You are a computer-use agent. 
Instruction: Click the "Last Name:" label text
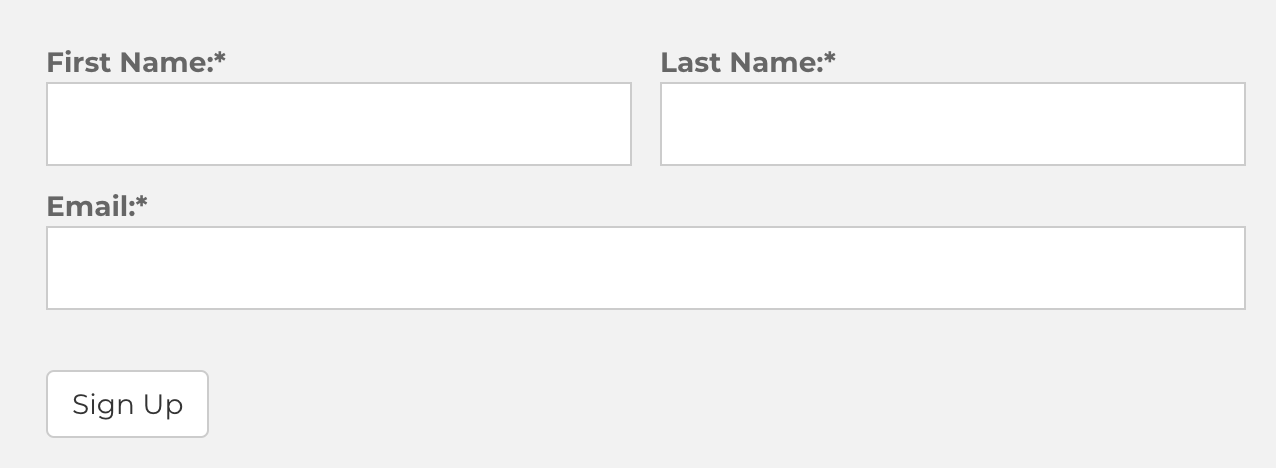coord(741,63)
